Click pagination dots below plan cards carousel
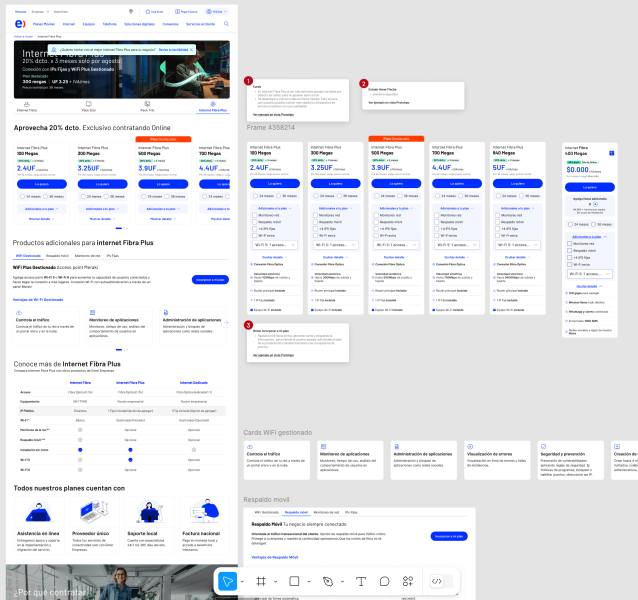The image size is (638, 600). click(122, 228)
